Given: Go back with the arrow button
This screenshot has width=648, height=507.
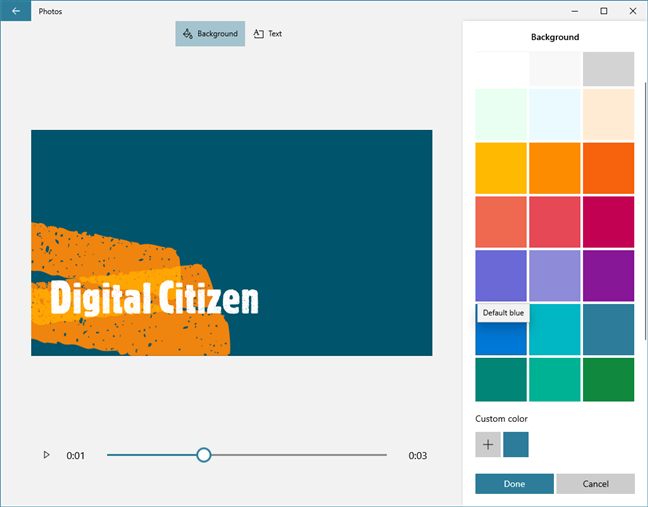Looking at the screenshot, I should [x=16, y=11].
